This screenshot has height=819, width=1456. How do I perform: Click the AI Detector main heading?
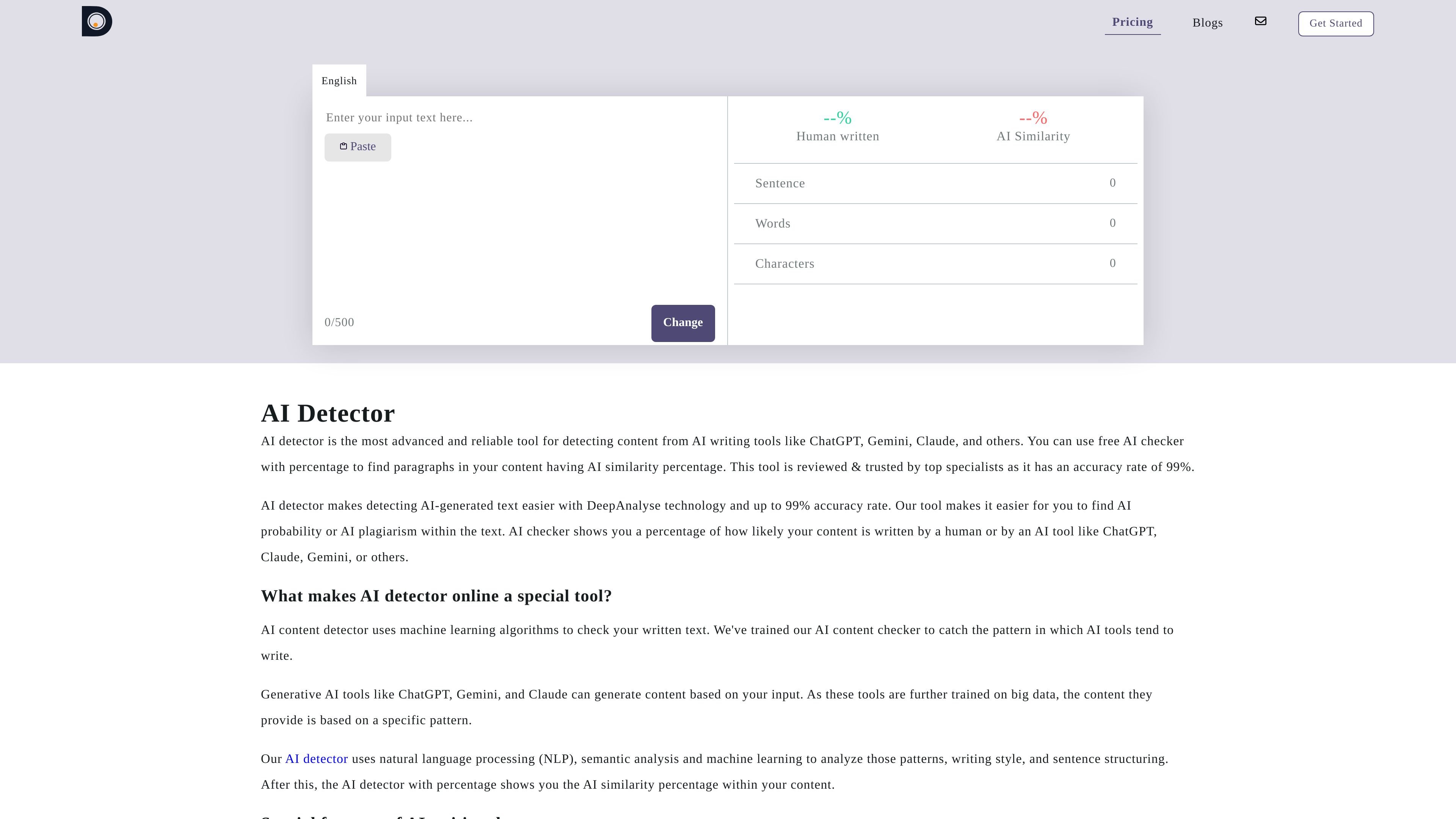327,413
